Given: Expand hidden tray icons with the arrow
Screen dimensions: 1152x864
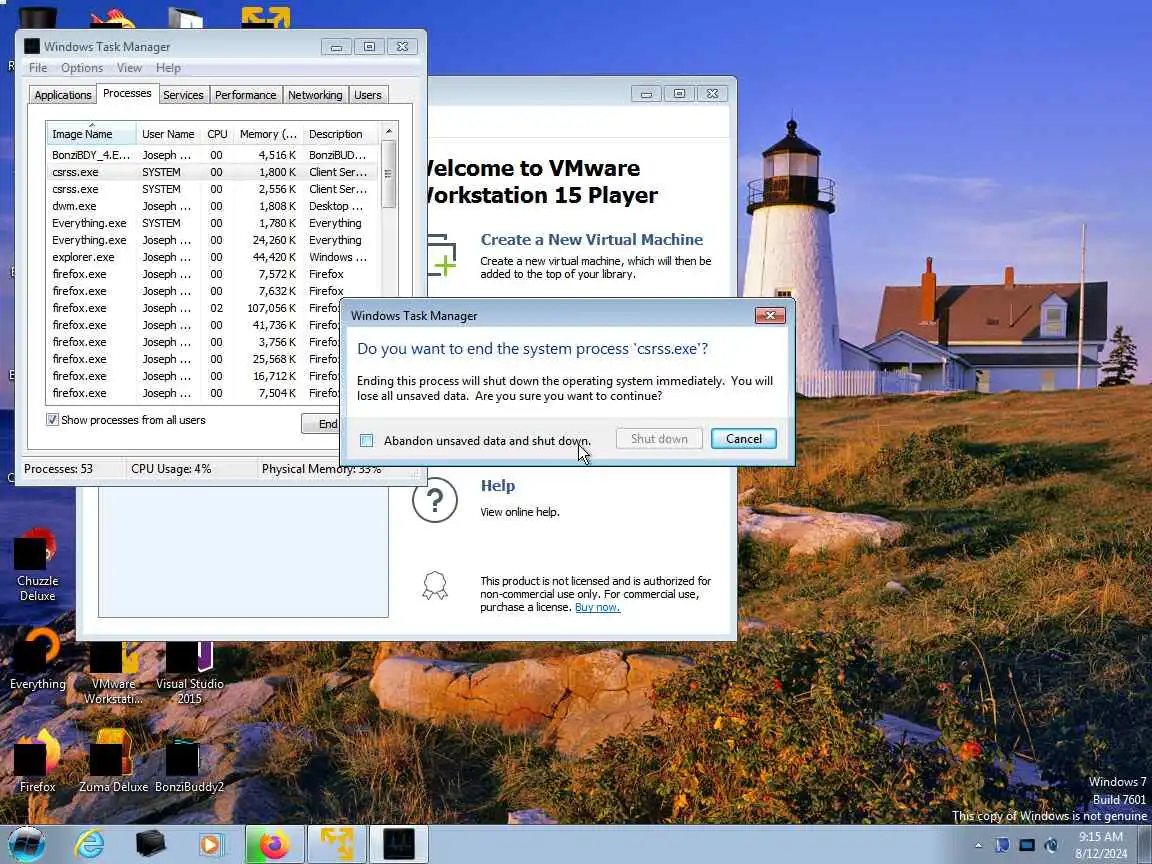Looking at the screenshot, I should coord(978,845).
